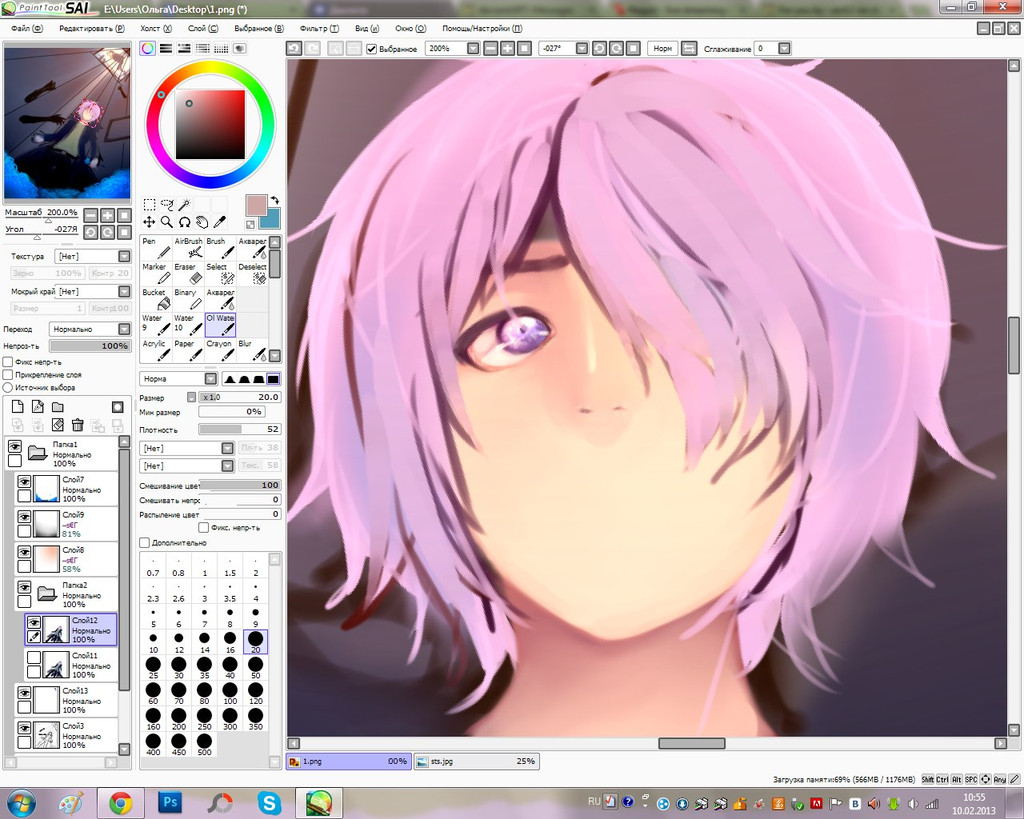Viewport: 1024px width, 819px height.
Task: Open the Файл menu
Action: pos(26,29)
